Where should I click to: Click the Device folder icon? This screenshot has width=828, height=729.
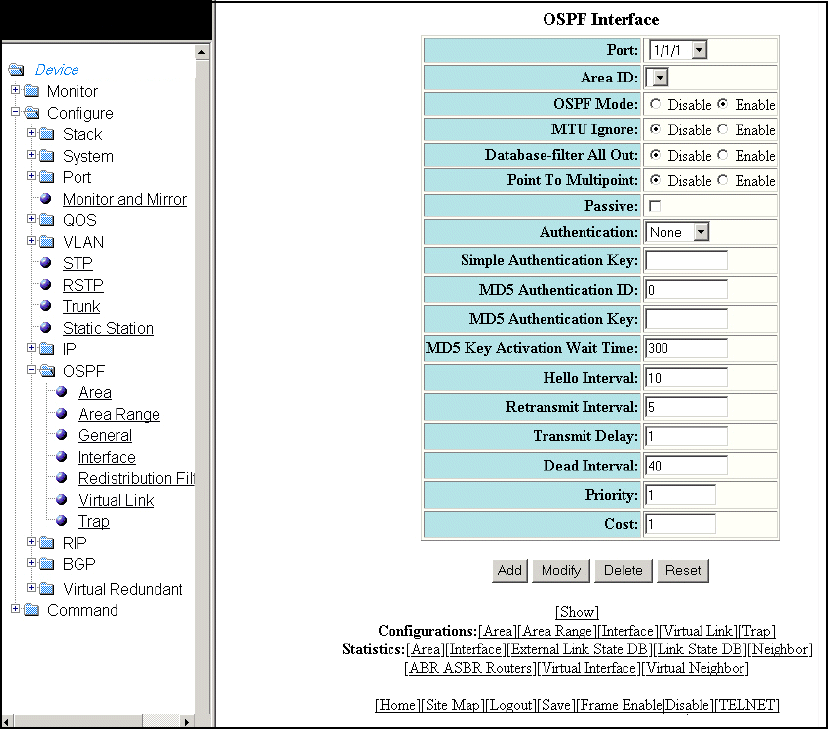(x=16, y=70)
